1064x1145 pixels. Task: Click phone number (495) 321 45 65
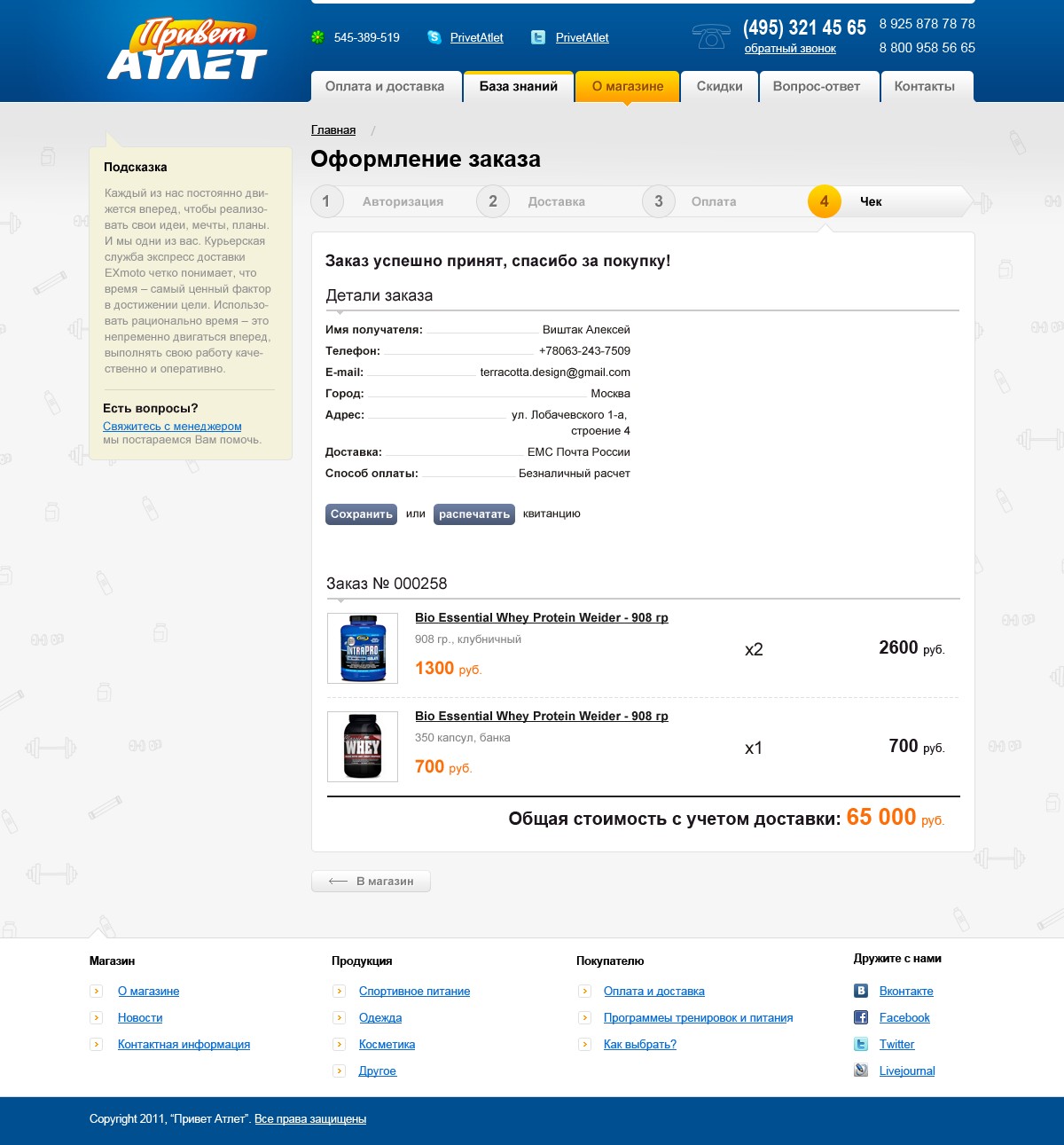(804, 27)
